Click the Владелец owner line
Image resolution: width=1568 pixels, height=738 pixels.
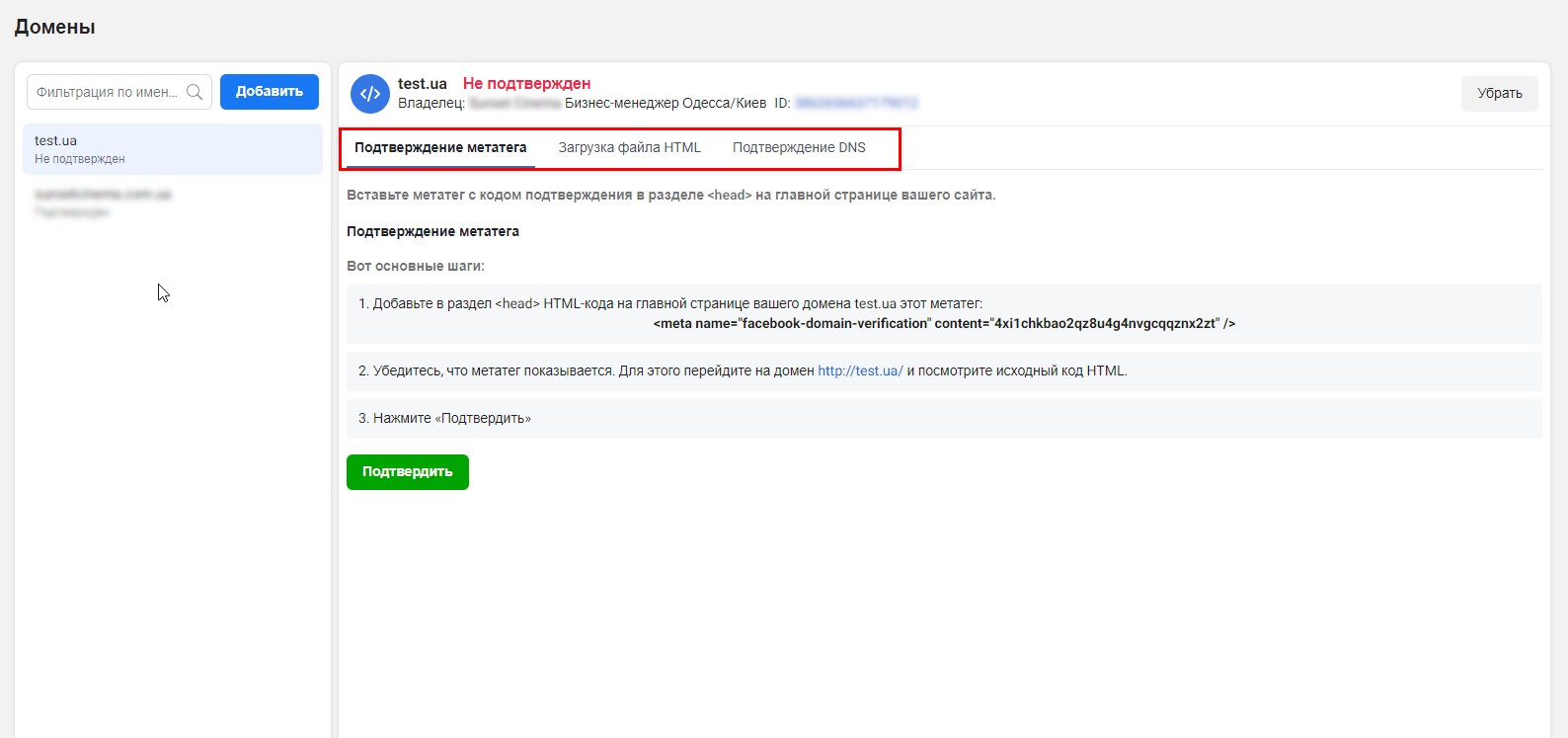[582, 103]
